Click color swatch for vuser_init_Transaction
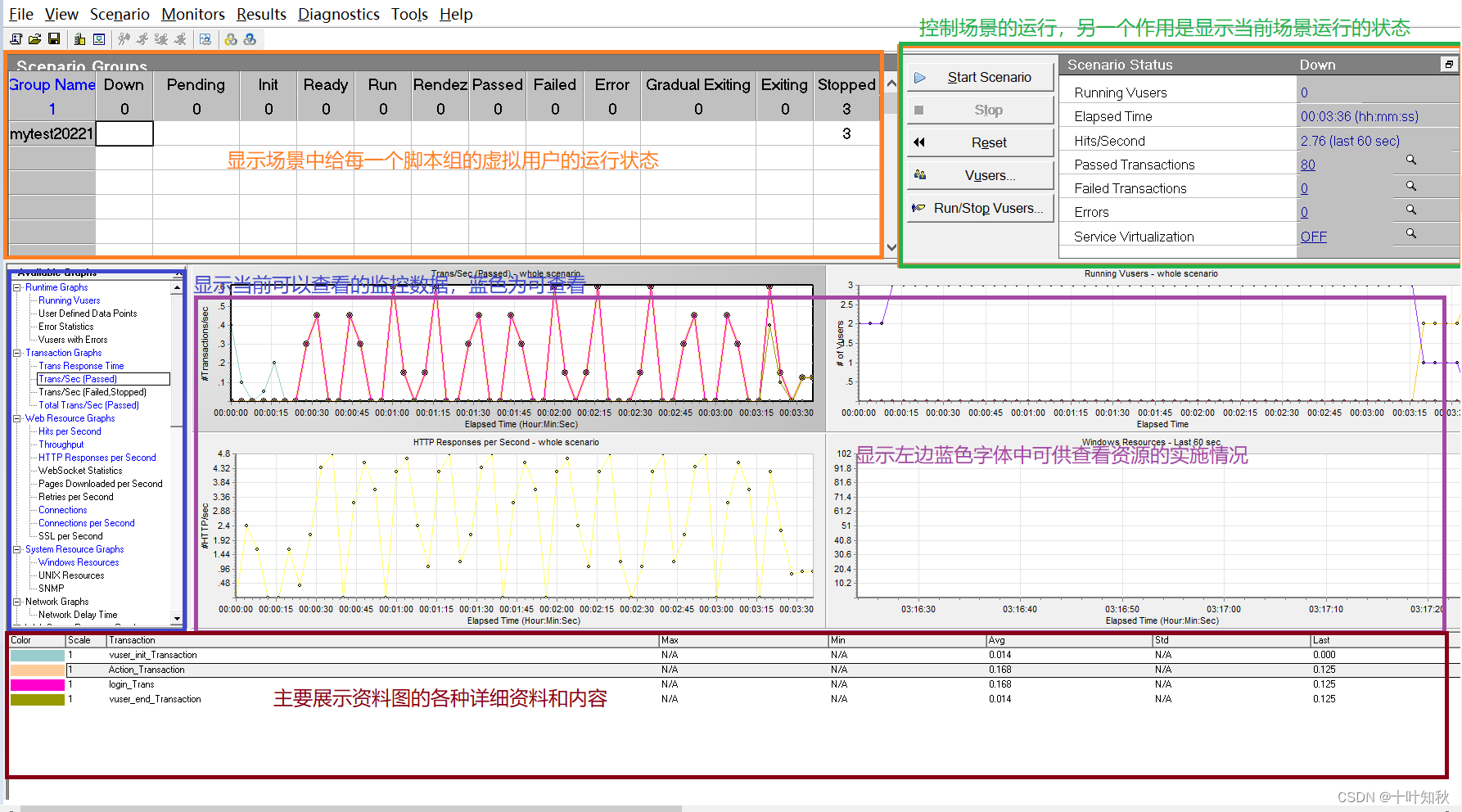The height and width of the screenshot is (812, 1462). tap(38, 655)
